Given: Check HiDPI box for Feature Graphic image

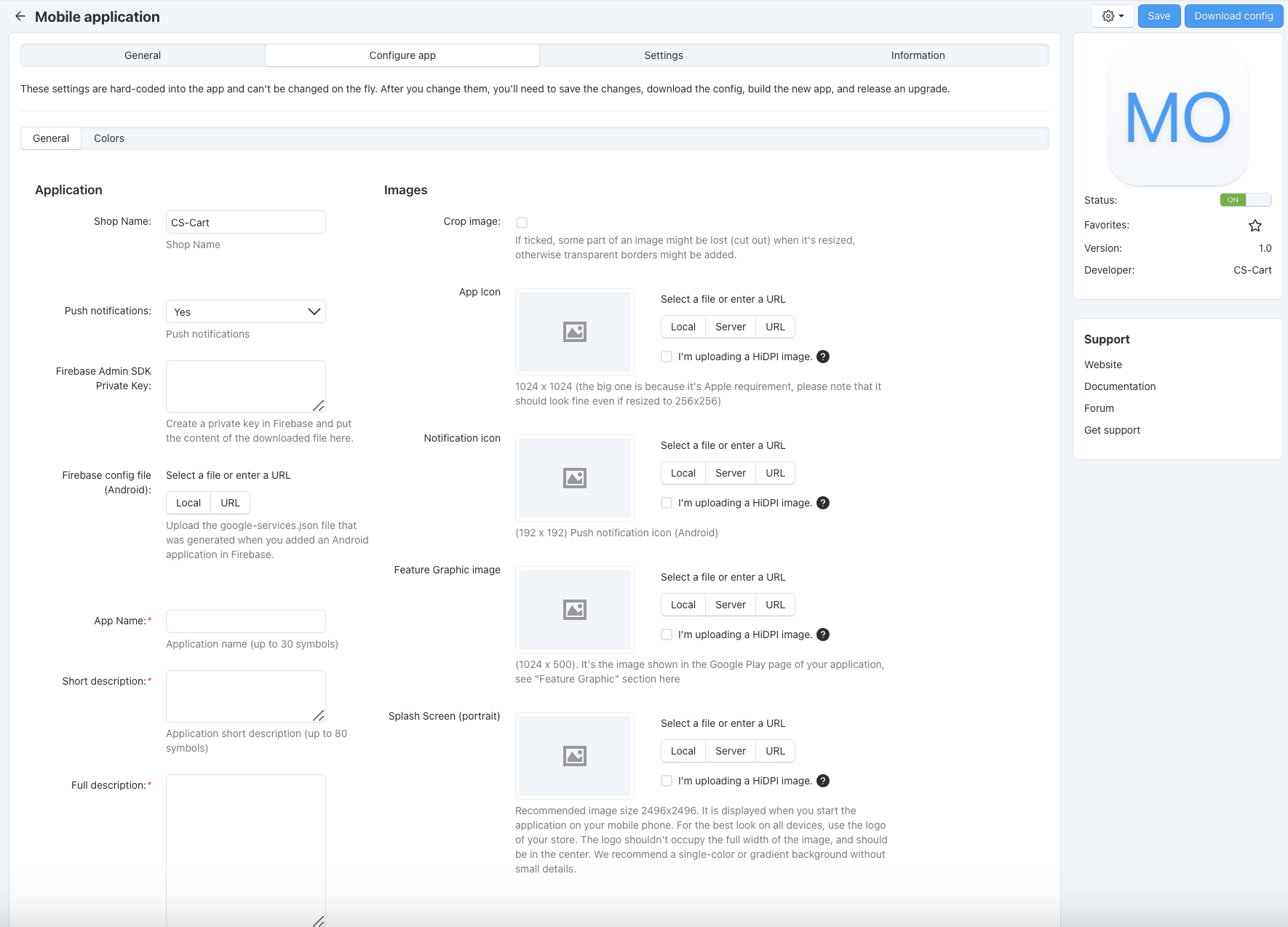Looking at the screenshot, I should click(667, 634).
